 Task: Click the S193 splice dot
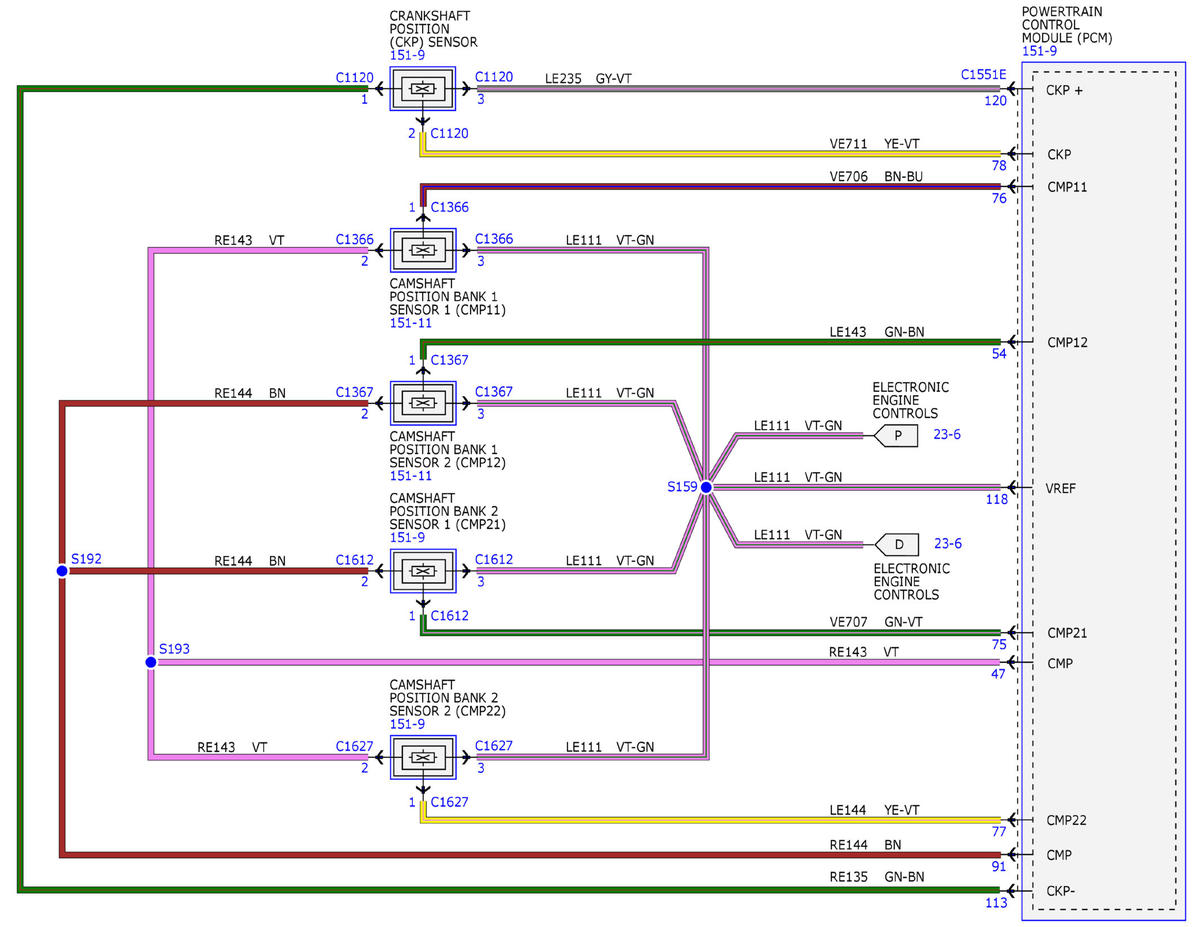150,662
